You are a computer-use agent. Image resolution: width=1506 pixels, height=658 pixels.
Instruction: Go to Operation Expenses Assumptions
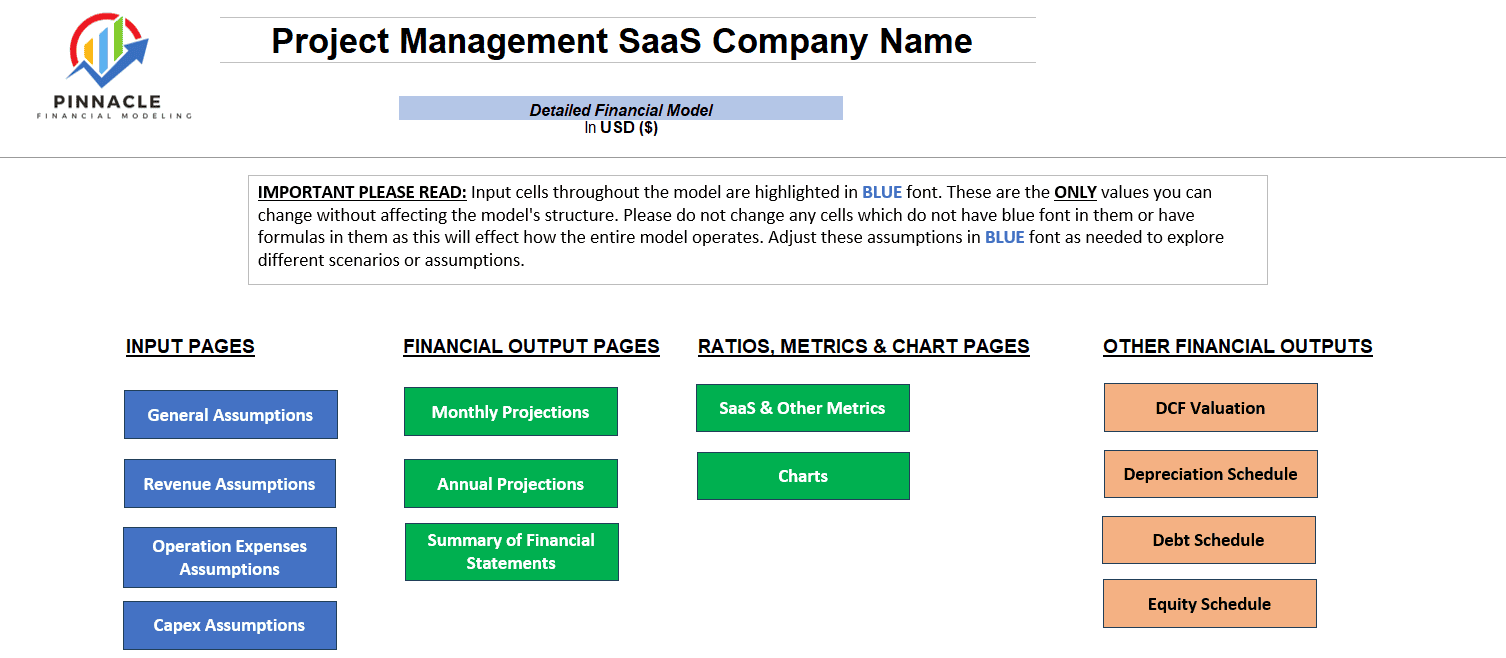pyautogui.click(x=230, y=558)
